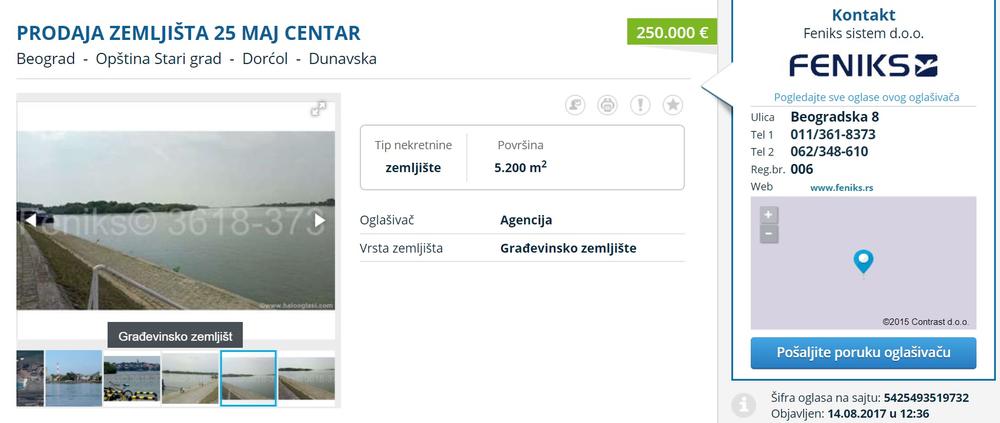
Task: Click the info icon near Šifra oglasa
Action: click(740, 404)
